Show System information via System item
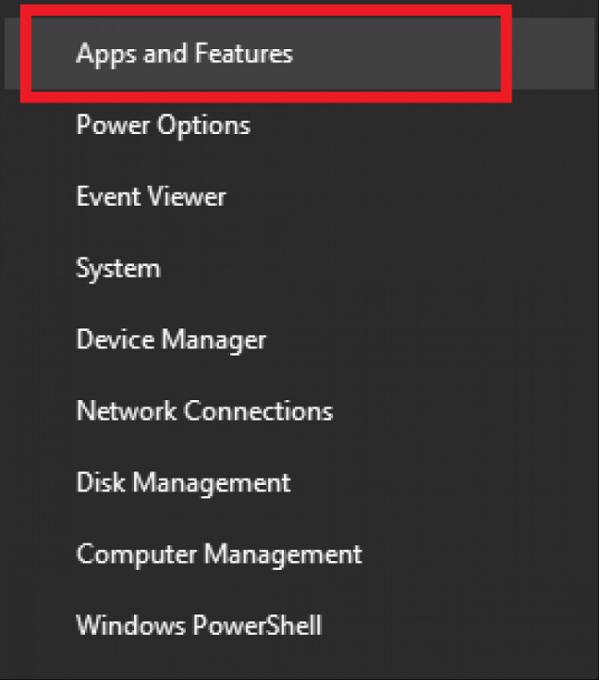This screenshot has width=600, height=681. point(118,268)
